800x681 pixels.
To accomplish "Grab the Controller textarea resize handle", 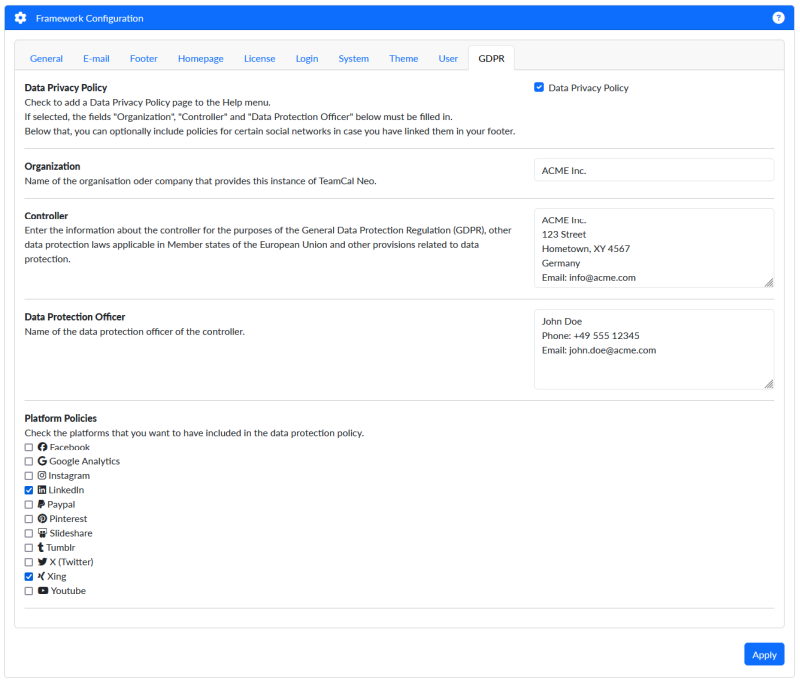I will click(768, 282).
